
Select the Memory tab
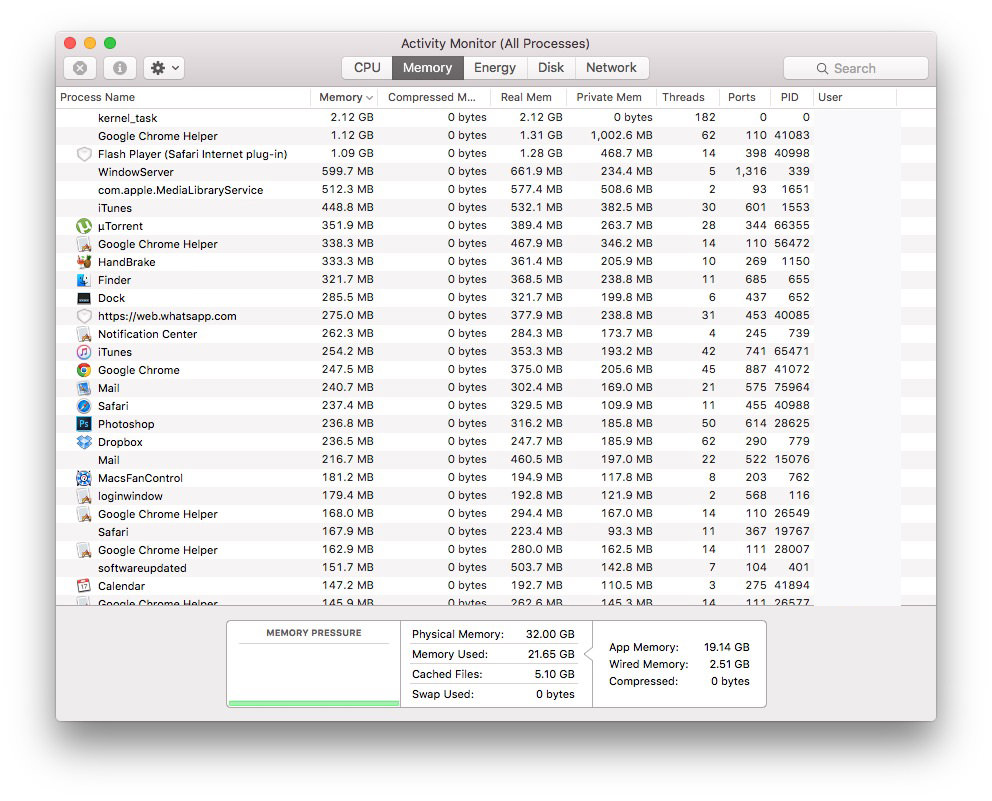428,68
